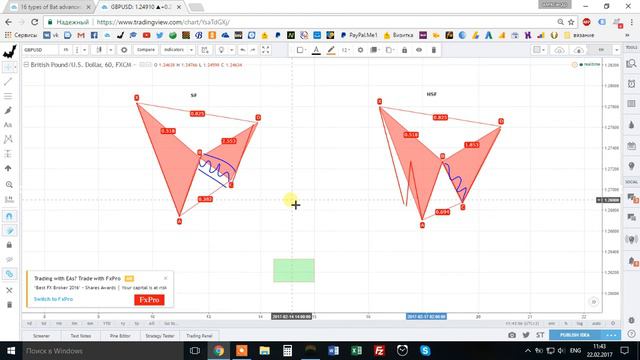The width and height of the screenshot is (640, 360).
Task: Click the Go to date button
Action: pos(171,324)
